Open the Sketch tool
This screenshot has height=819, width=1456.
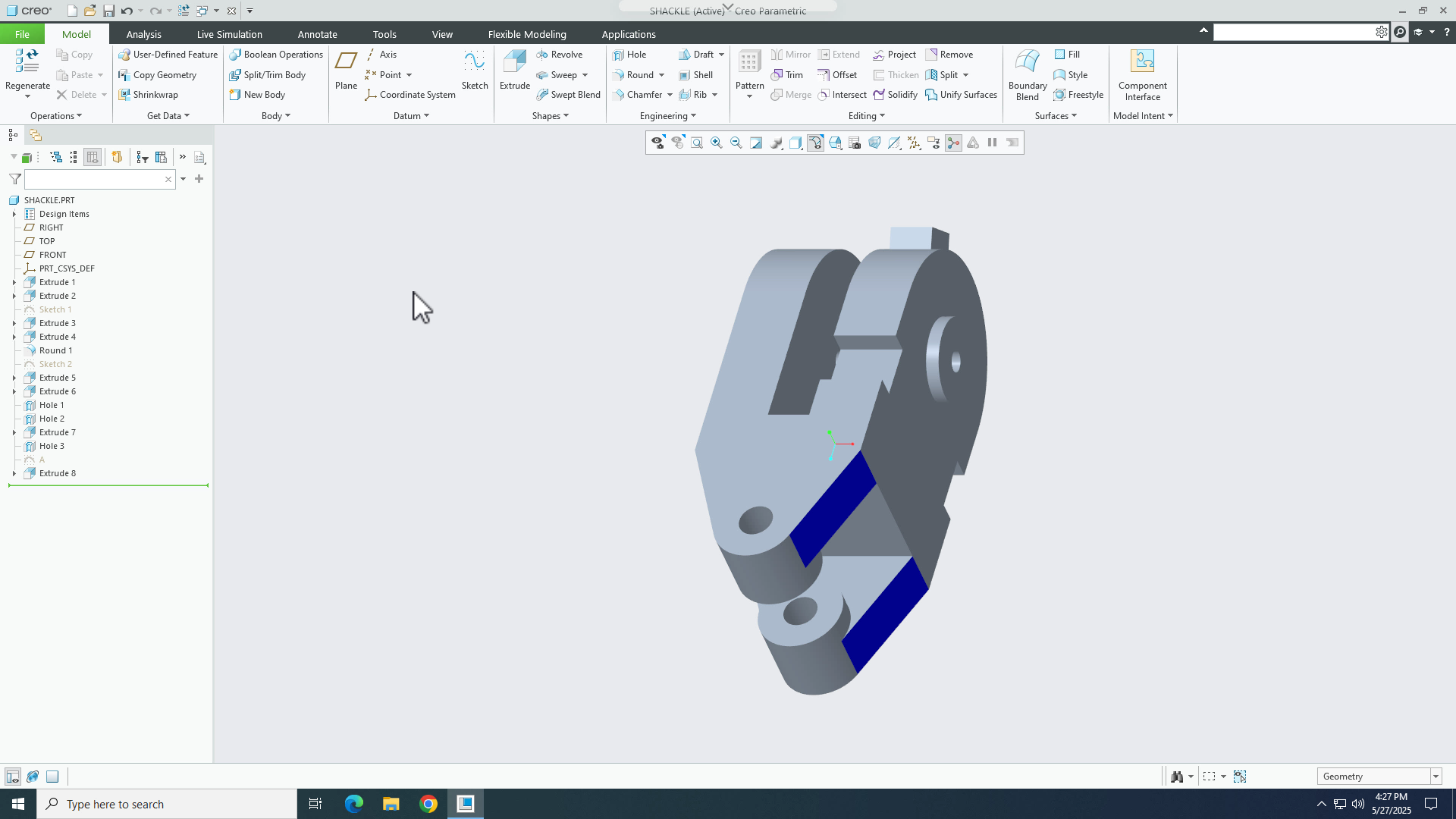pyautogui.click(x=474, y=68)
